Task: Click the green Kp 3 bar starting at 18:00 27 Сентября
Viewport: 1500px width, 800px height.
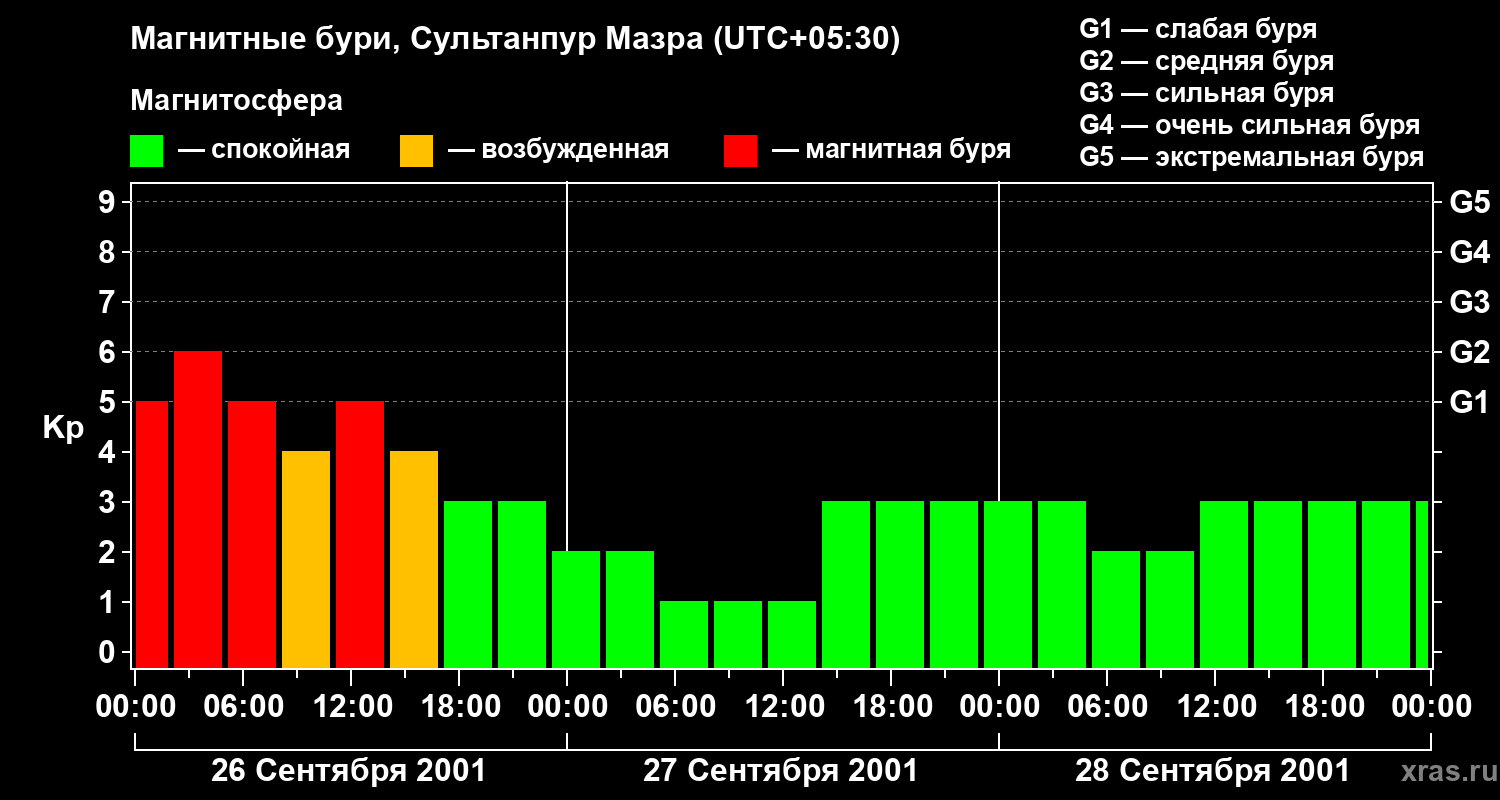Action: [900, 584]
